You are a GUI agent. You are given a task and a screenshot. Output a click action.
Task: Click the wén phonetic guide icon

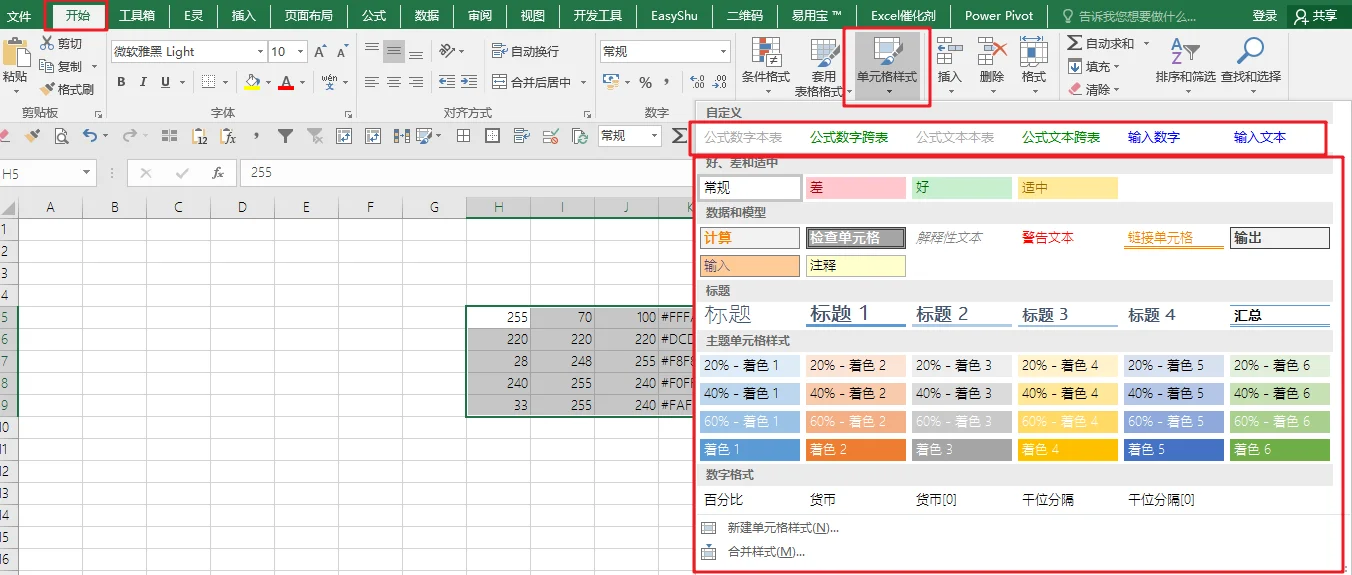tap(329, 82)
